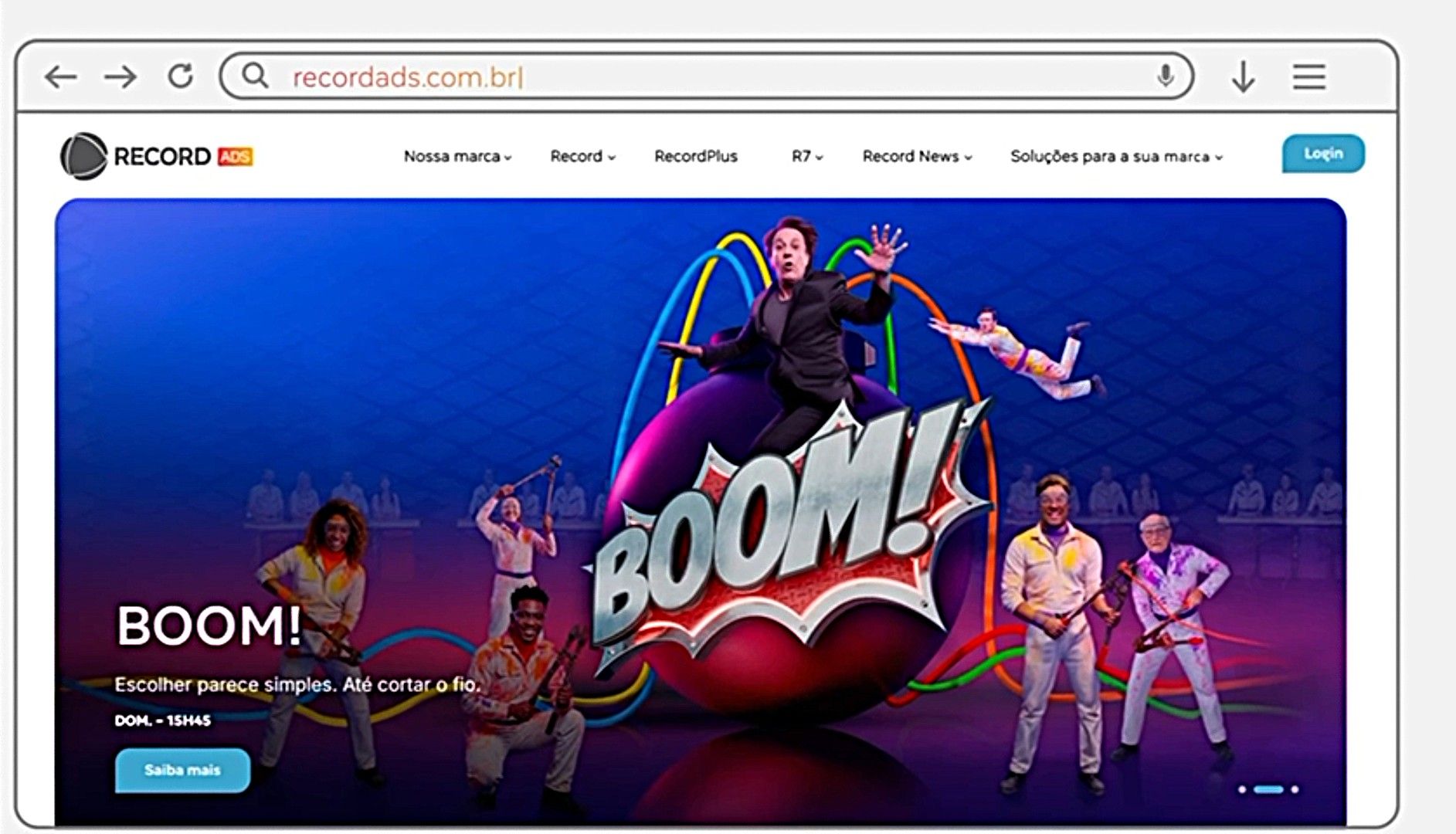
Task: Click the browser back arrow
Action: 61,76
